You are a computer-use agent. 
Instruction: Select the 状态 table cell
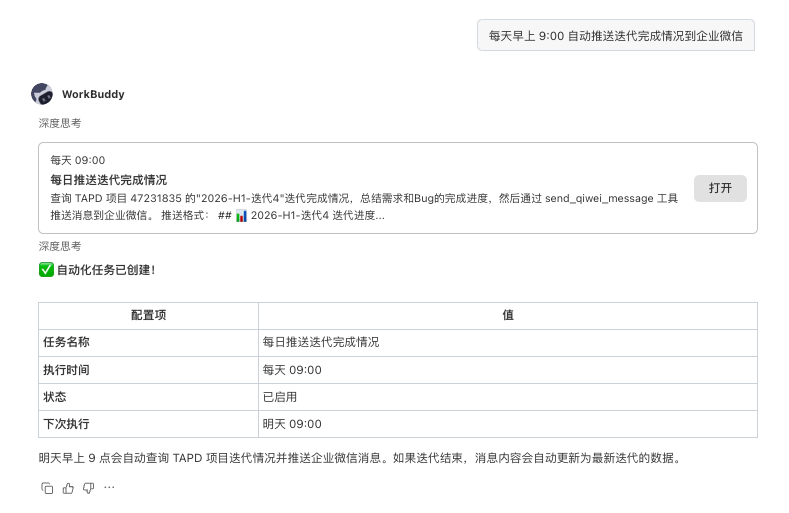(x=148, y=397)
